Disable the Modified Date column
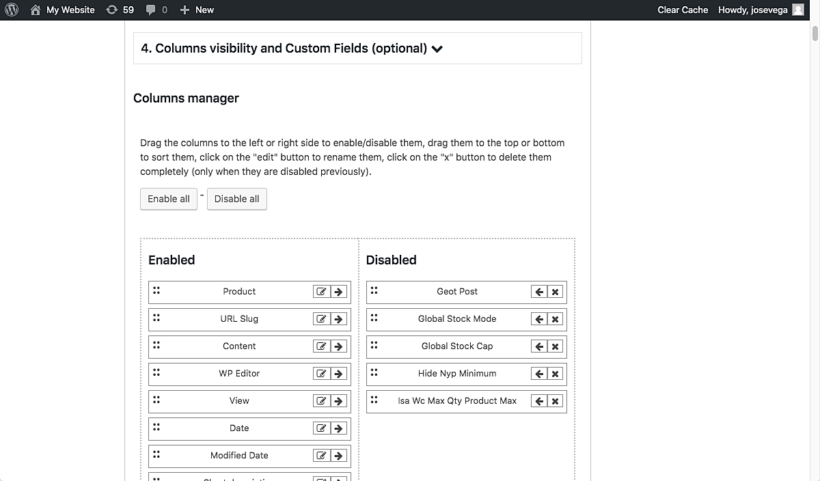This screenshot has height=481, width=820. click(x=338, y=455)
